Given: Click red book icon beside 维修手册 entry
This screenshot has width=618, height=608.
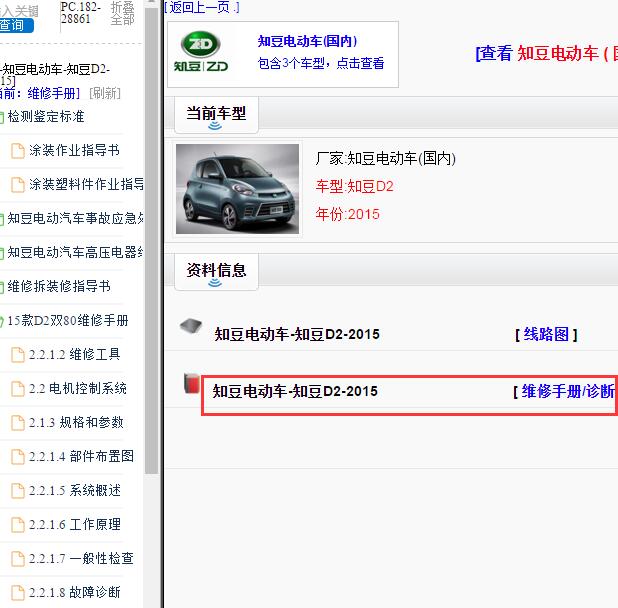Looking at the screenshot, I should click(x=192, y=383).
